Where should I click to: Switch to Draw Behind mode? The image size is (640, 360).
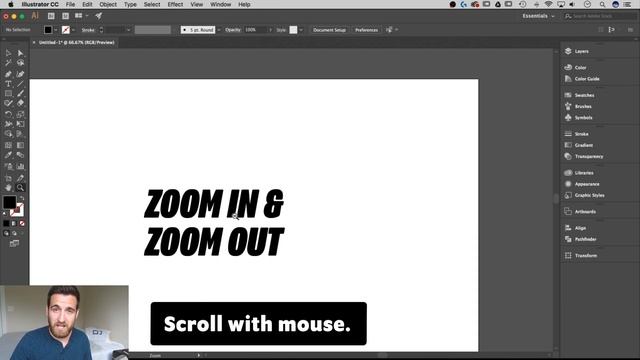point(14,233)
